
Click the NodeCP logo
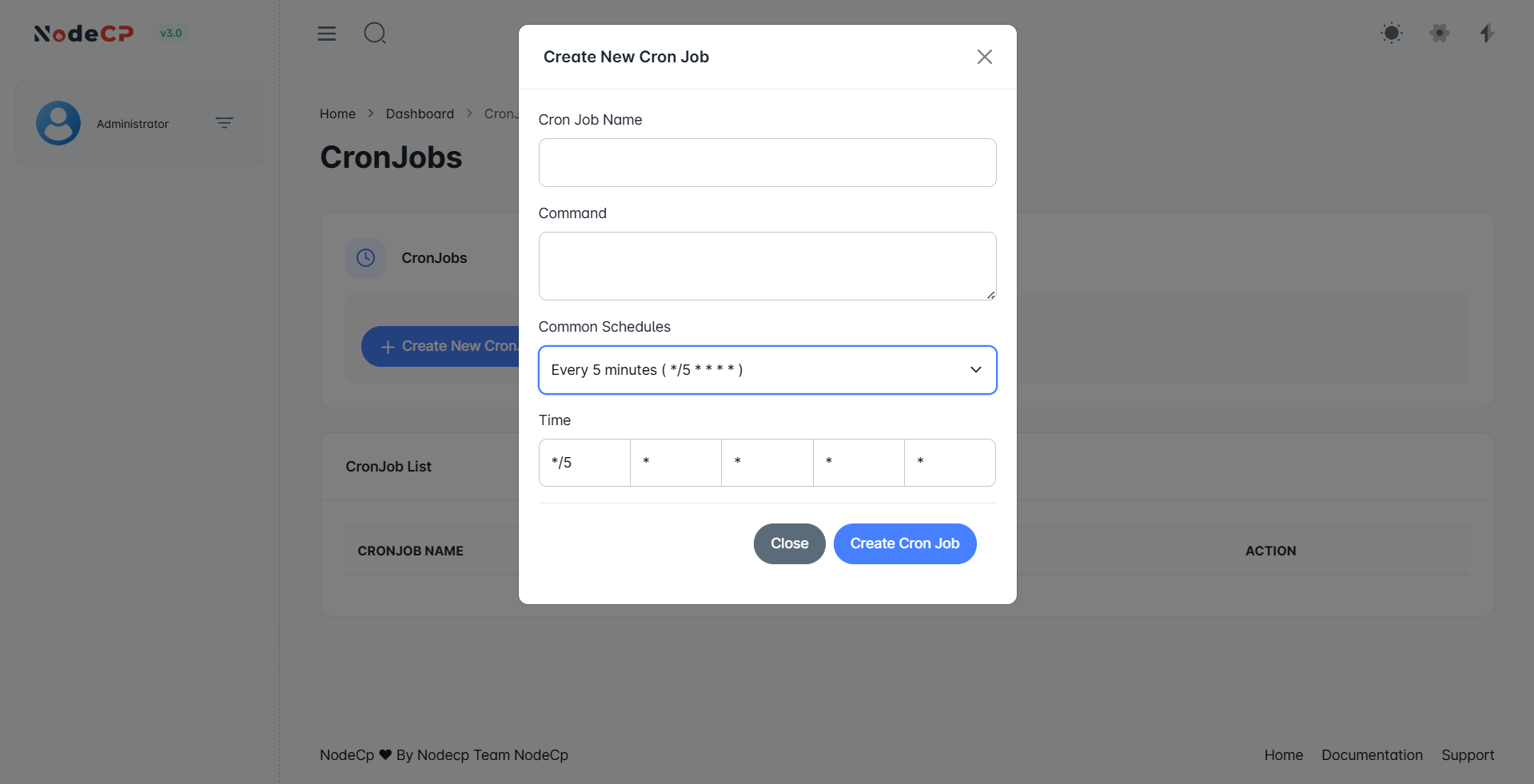click(84, 34)
